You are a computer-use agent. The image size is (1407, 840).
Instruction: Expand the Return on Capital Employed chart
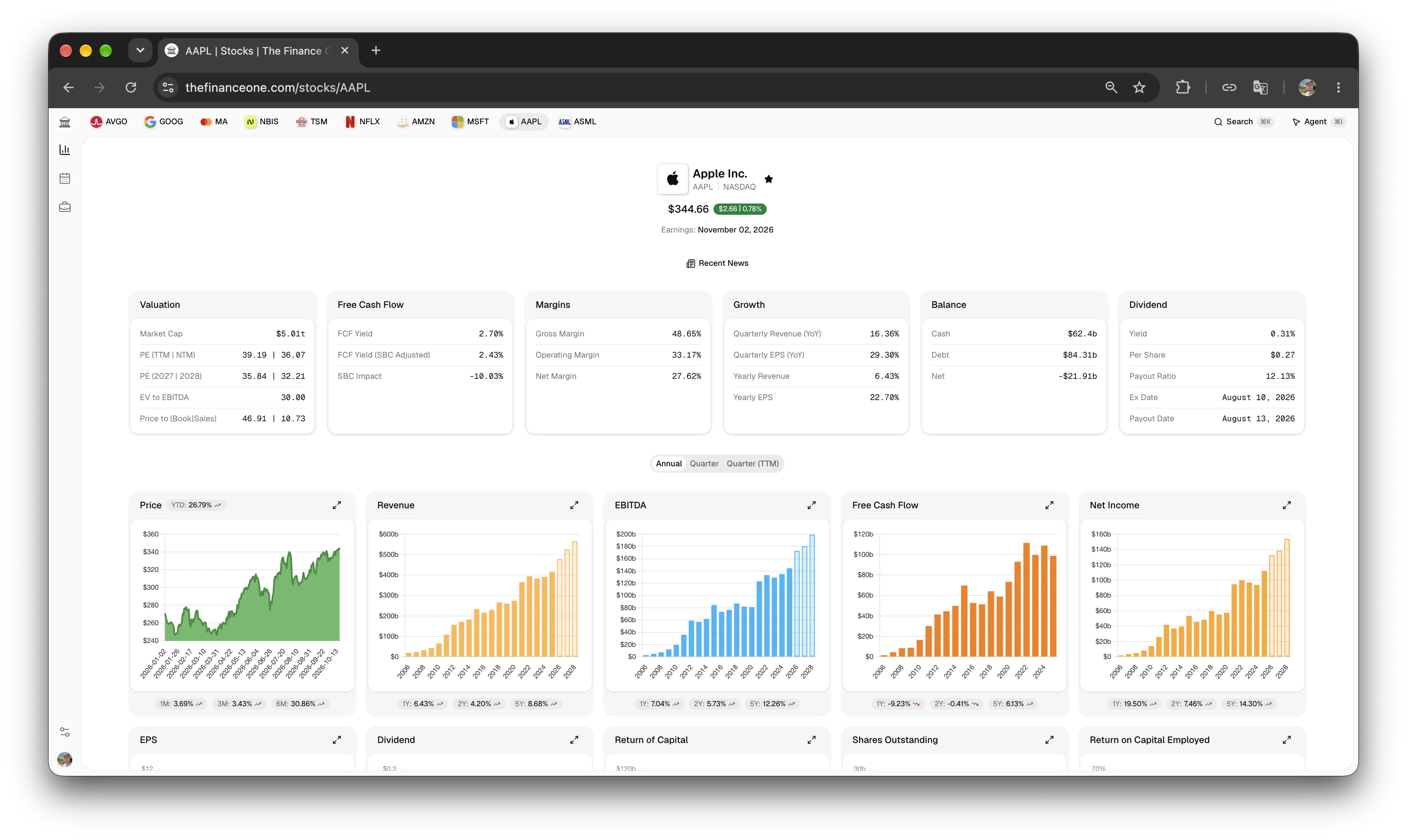click(x=1287, y=740)
